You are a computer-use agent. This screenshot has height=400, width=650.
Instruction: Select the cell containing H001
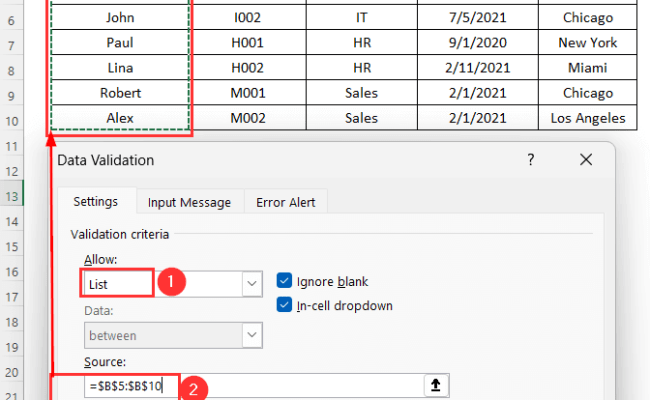coord(248,43)
